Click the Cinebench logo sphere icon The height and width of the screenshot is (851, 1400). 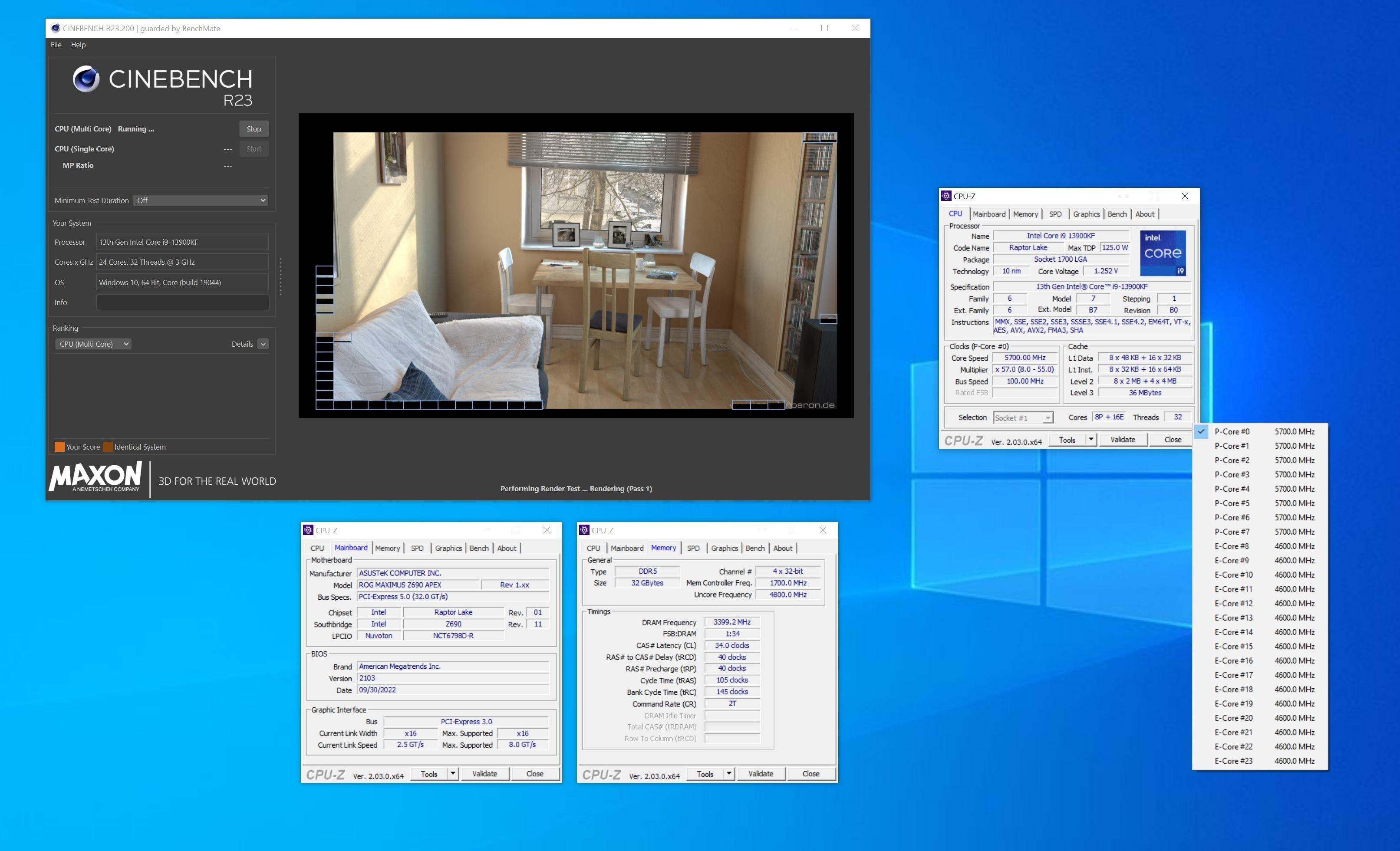[86, 79]
